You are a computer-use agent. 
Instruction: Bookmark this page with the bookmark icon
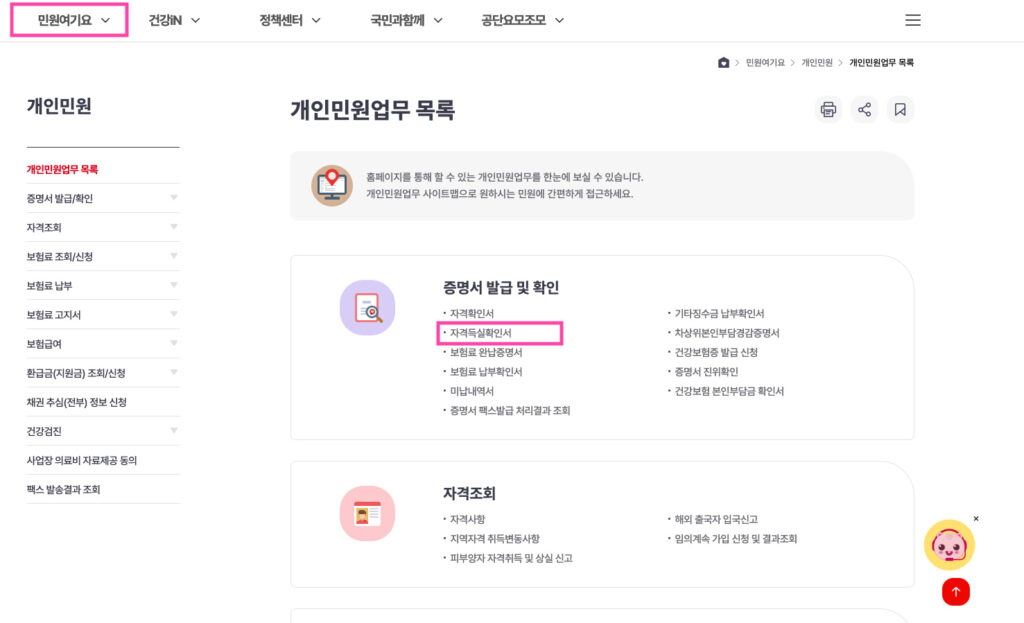click(x=900, y=110)
